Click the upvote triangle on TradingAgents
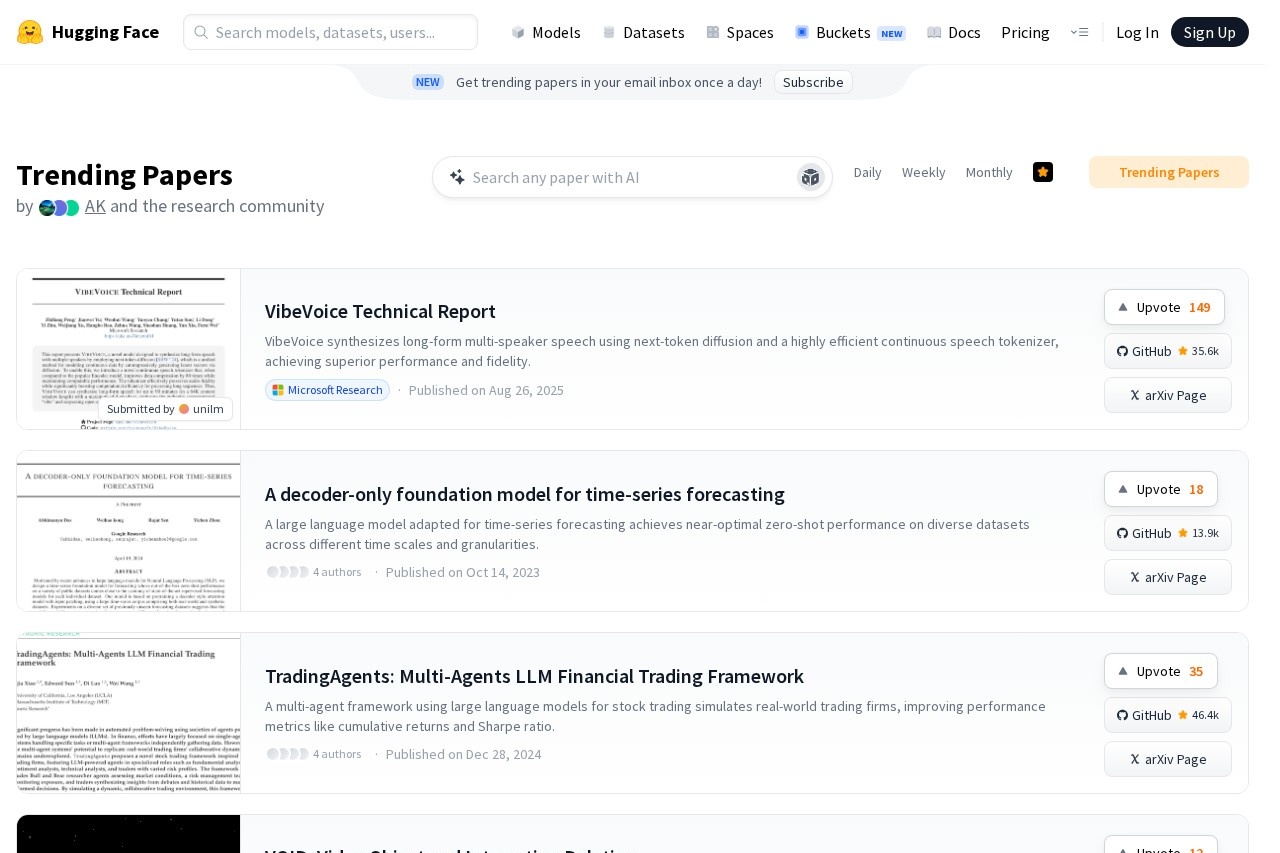 tap(1123, 671)
